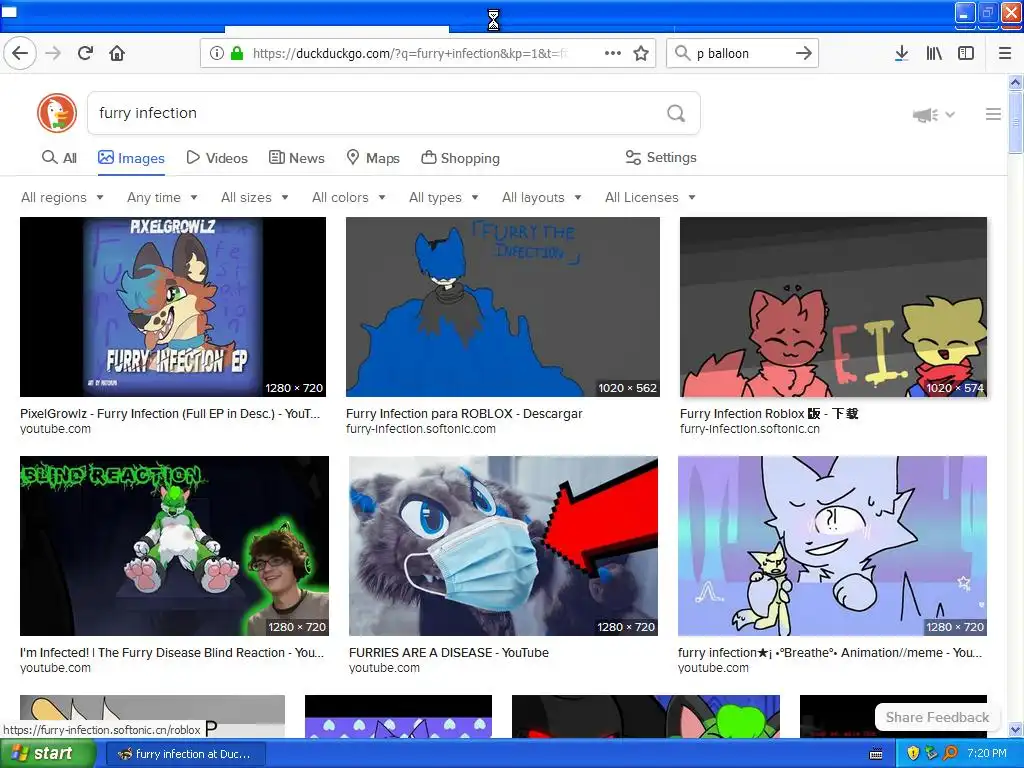The image size is (1024, 768).
Task: Expand the All sizes filter
Action: click(255, 197)
